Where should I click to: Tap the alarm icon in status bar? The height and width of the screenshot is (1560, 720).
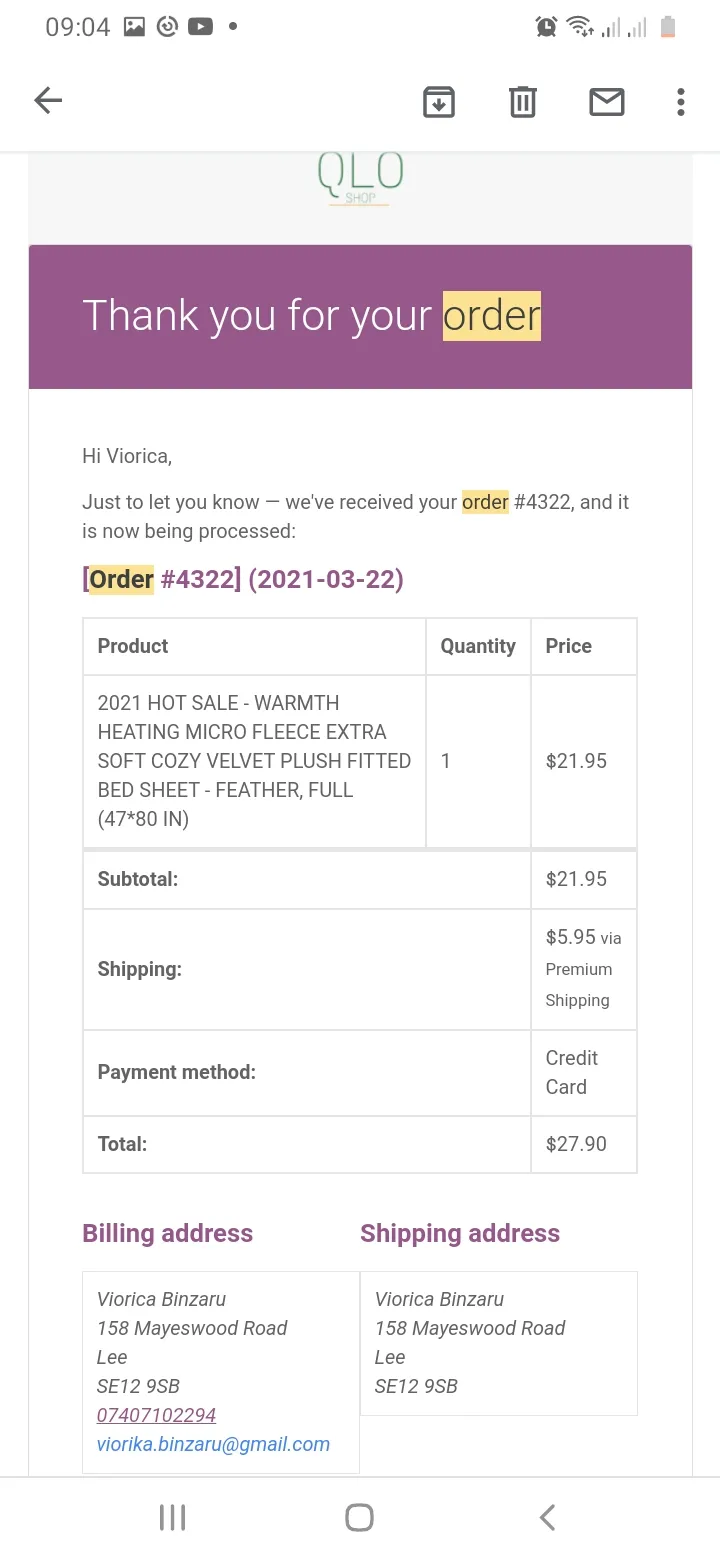(546, 27)
